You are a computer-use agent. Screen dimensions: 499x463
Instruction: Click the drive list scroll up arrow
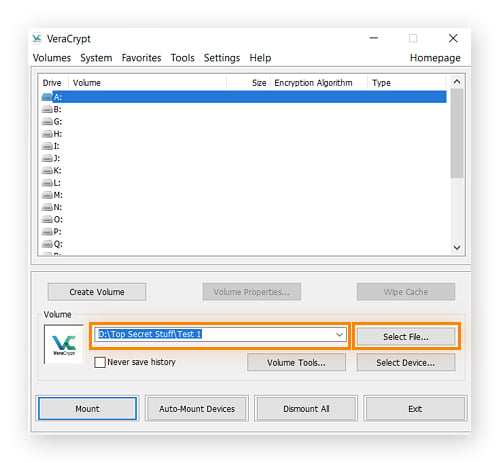(457, 81)
